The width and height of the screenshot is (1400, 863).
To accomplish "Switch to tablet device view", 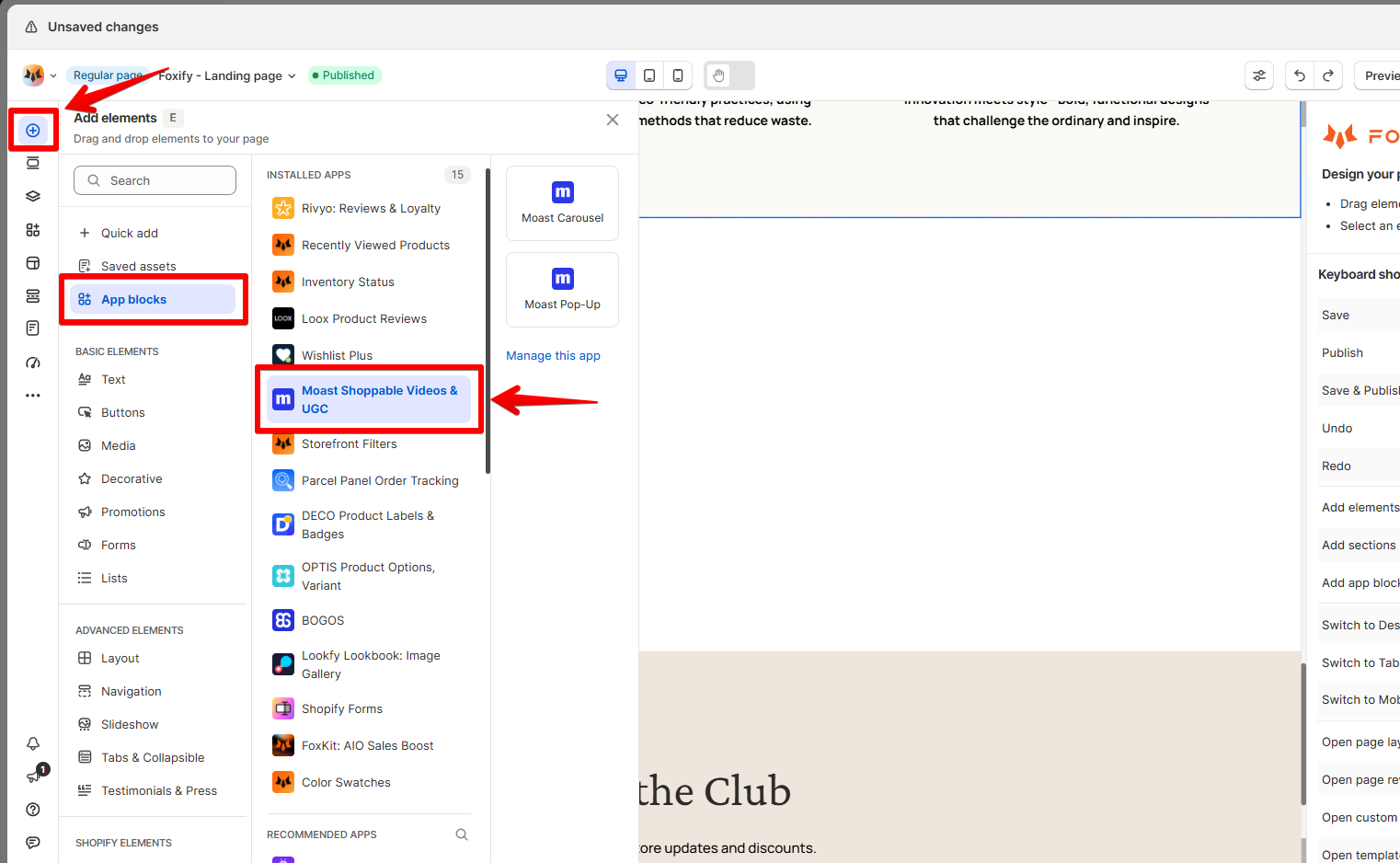I will [649, 75].
